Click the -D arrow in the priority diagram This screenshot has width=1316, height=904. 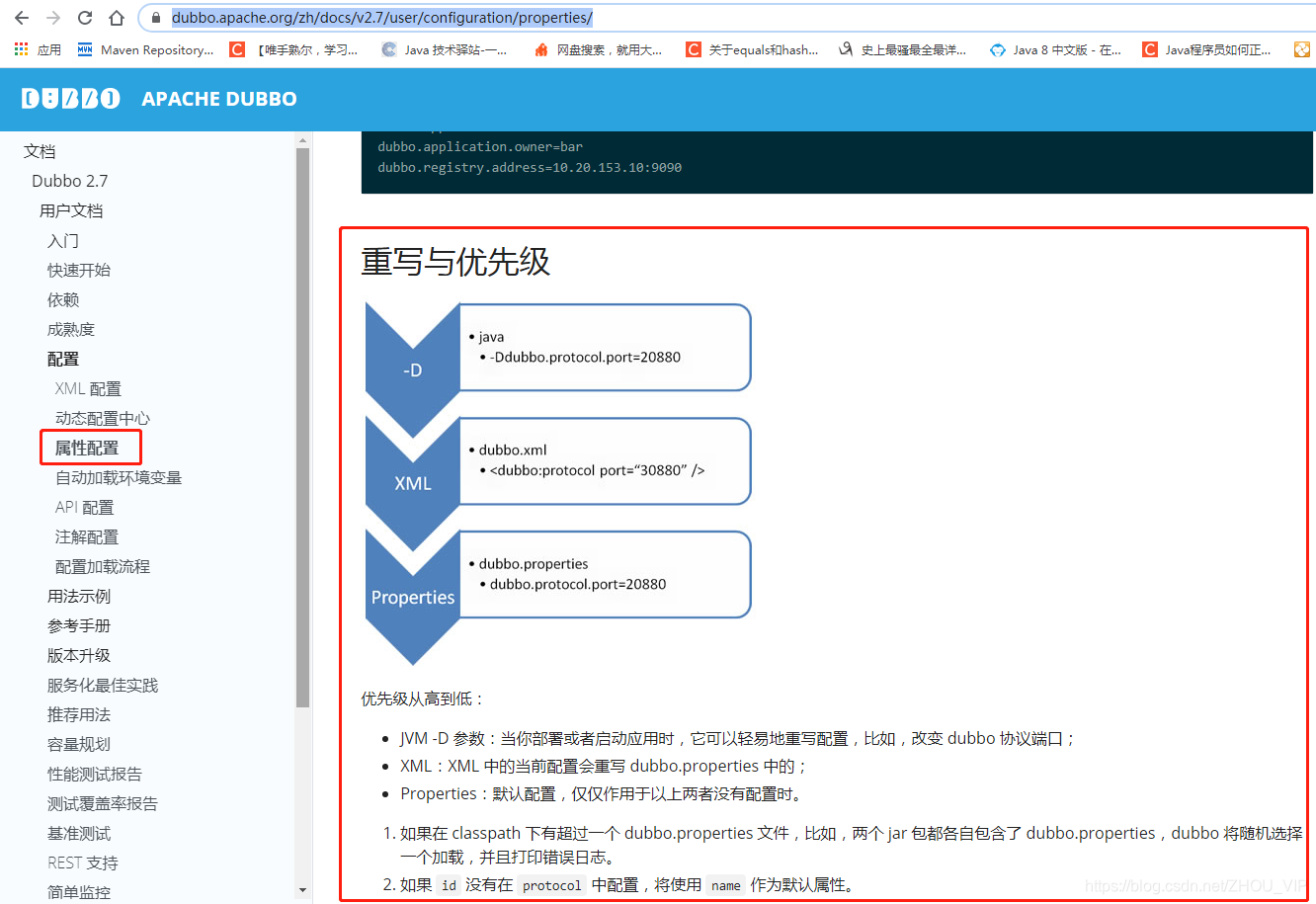[x=413, y=370]
